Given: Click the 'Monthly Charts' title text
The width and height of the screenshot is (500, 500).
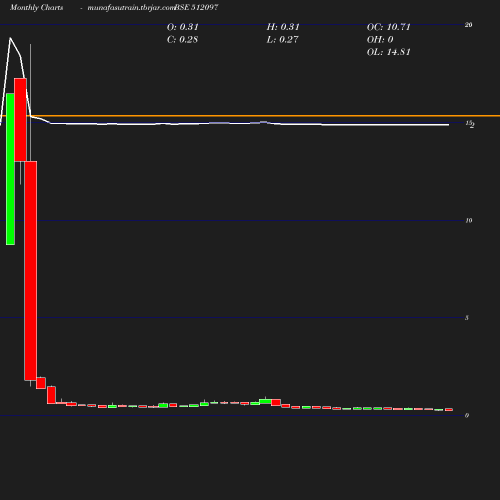Looking at the screenshot, I should pos(36,8).
